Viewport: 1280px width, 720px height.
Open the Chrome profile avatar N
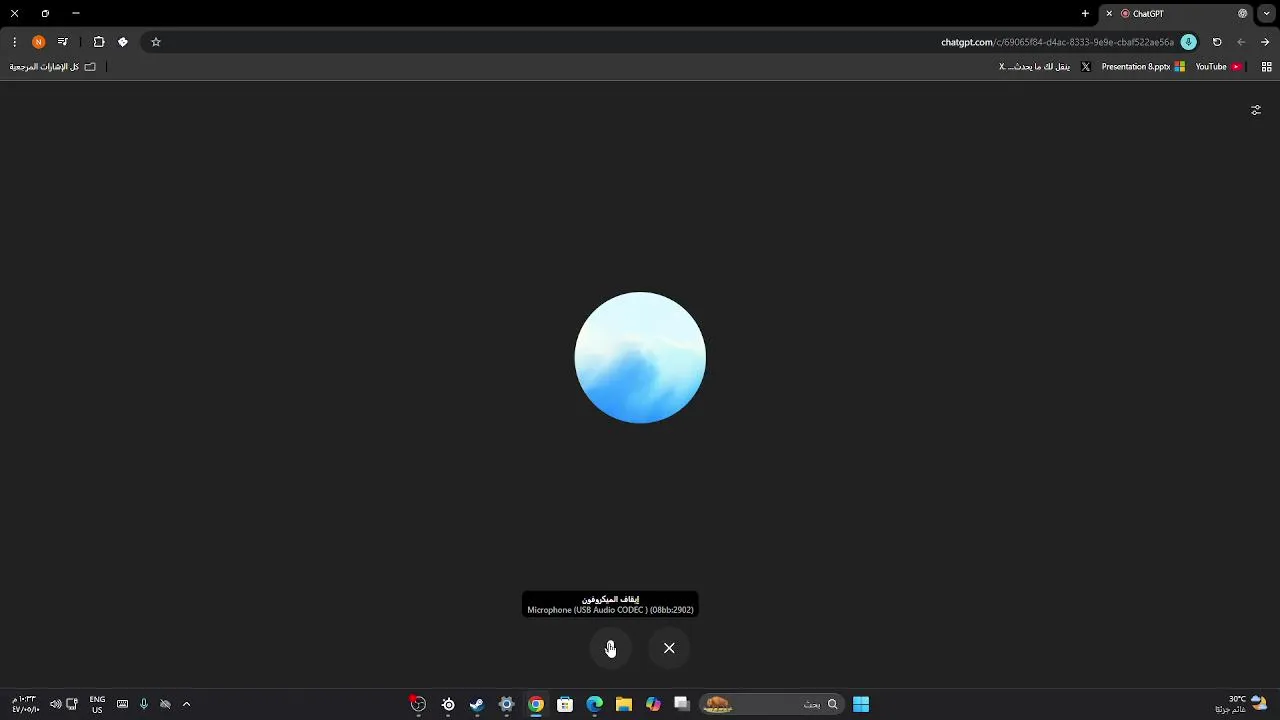pos(39,42)
